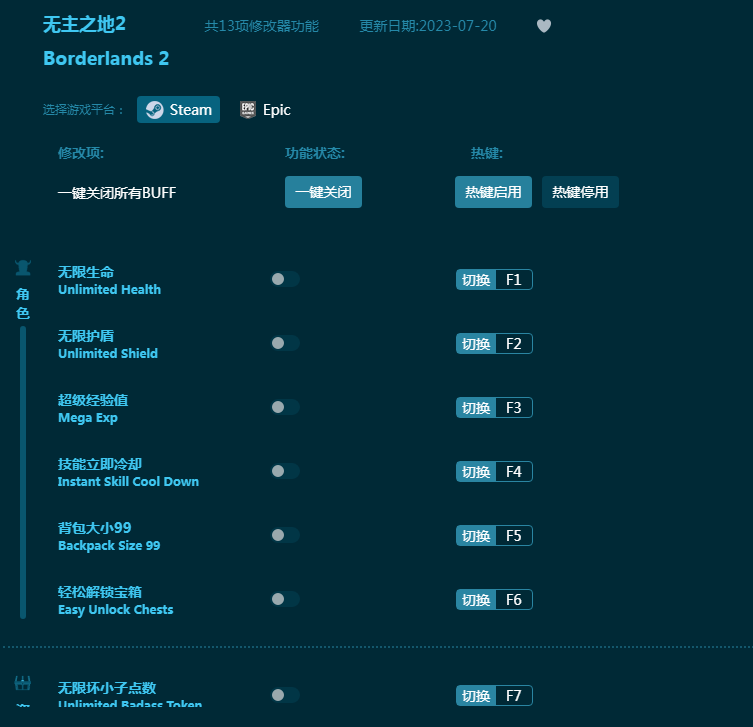Viewport: 753px width, 727px height.
Task: Toggle Easy Unlock Chests switch
Action: point(285,599)
